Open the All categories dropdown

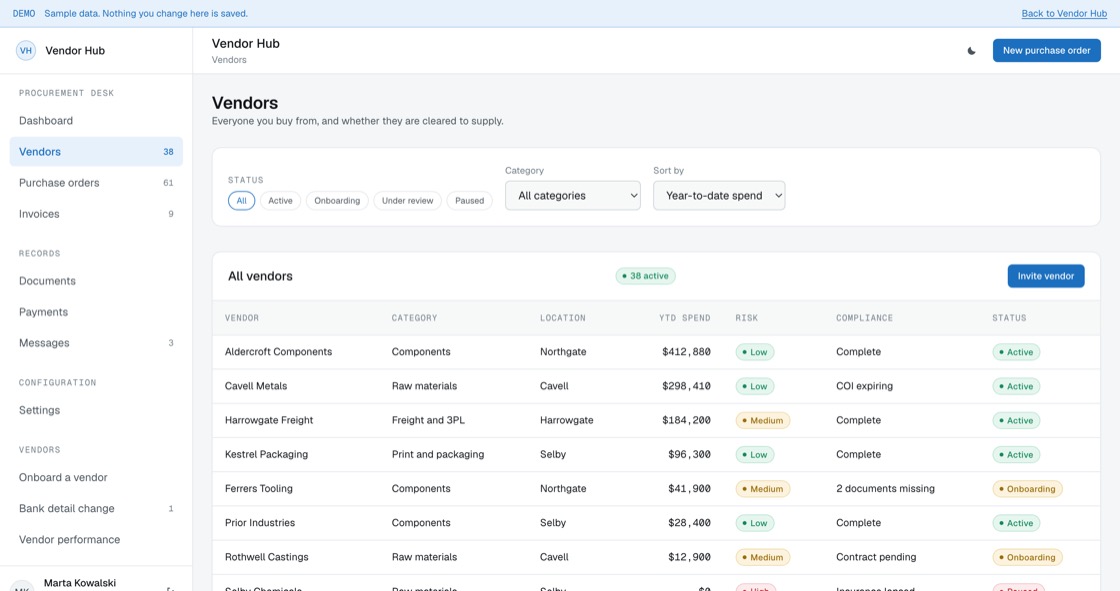click(573, 195)
